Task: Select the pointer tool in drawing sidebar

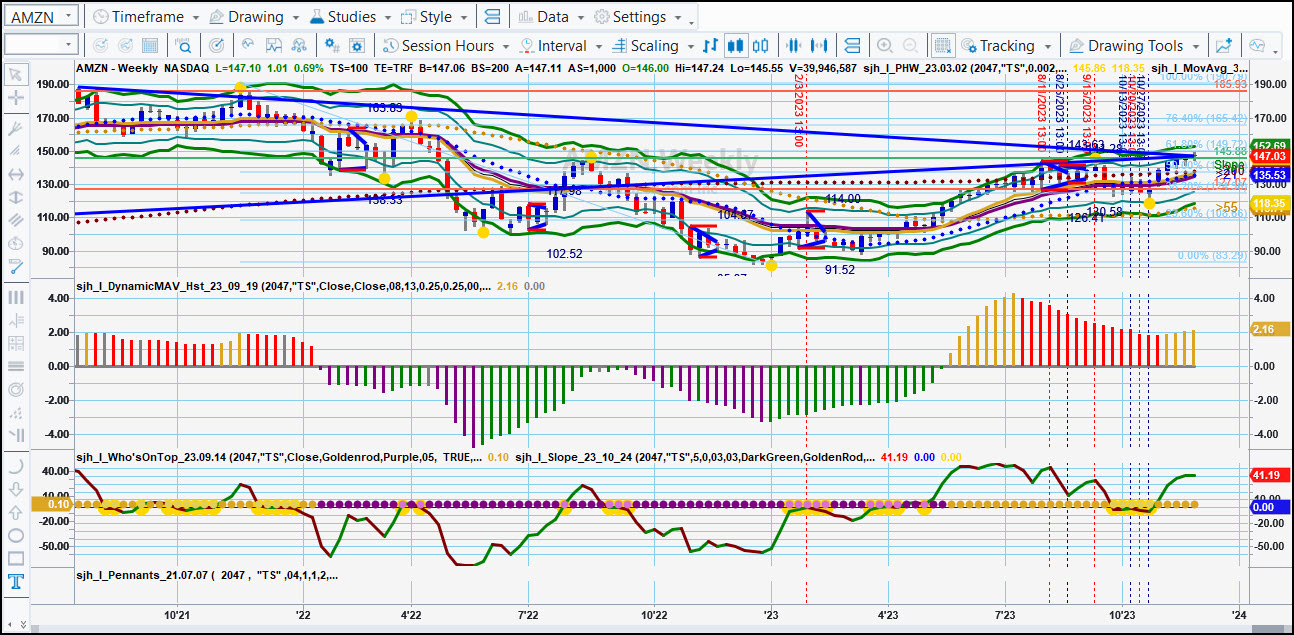Action: point(15,74)
